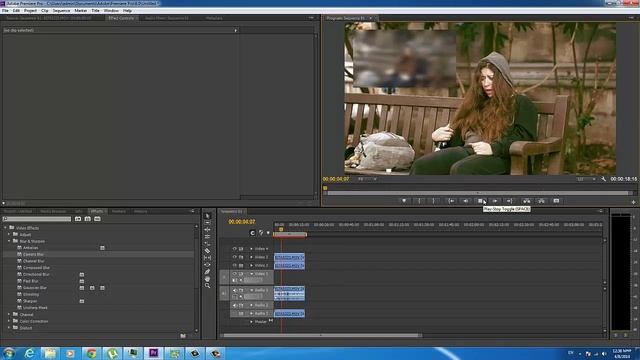Switch to the Project tab
The image size is (640, 360).
(18, 211)
